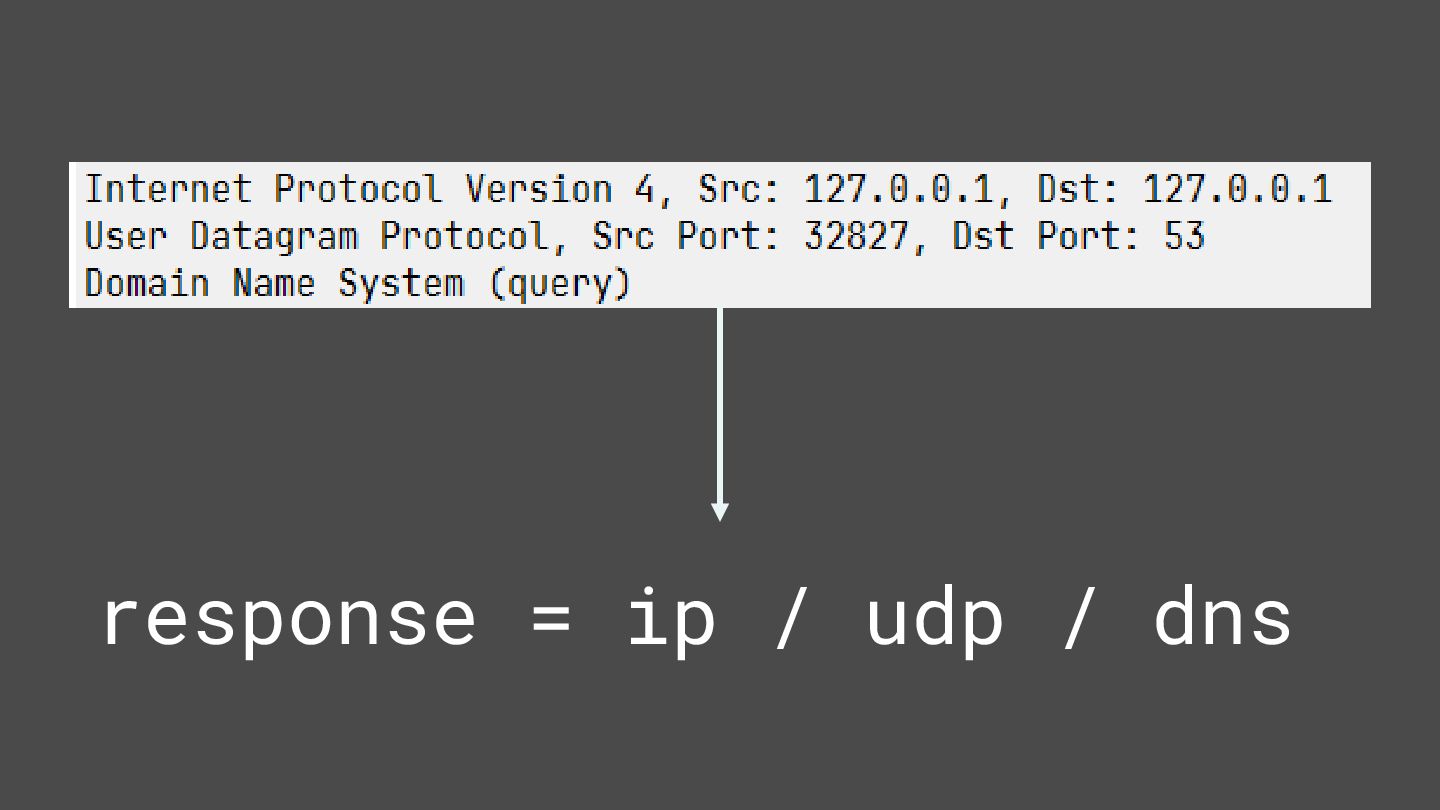Click the 'Src Port:' label text

click(687, 236)
